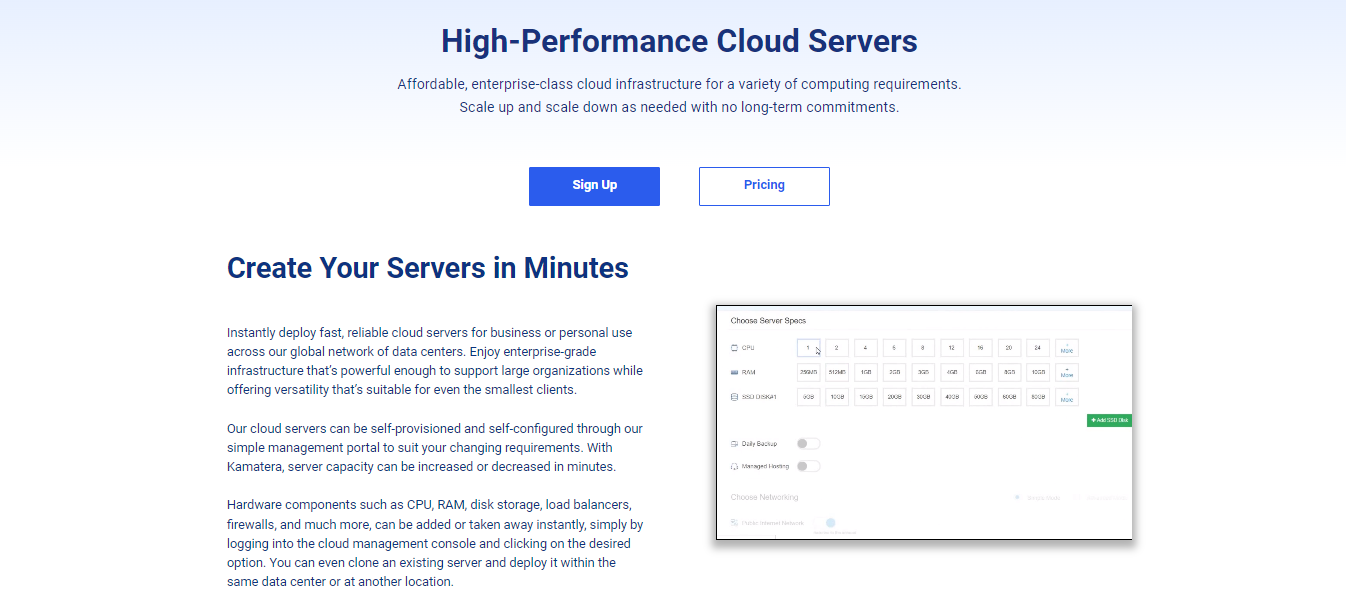Click the paragraph starting 'Instantly deploy fast'

pos(435,361)
